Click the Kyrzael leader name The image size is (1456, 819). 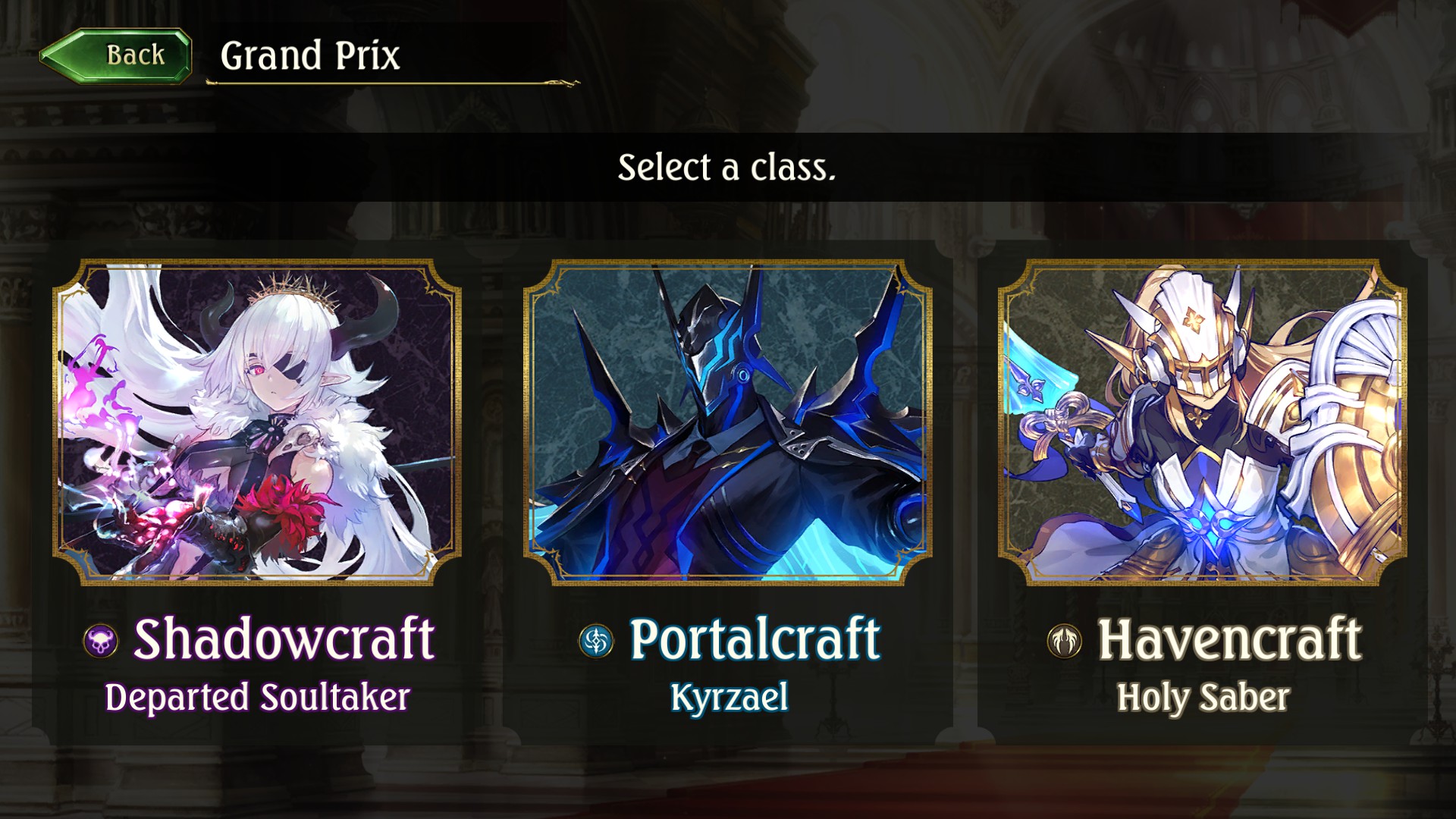[x=730, y=698]
